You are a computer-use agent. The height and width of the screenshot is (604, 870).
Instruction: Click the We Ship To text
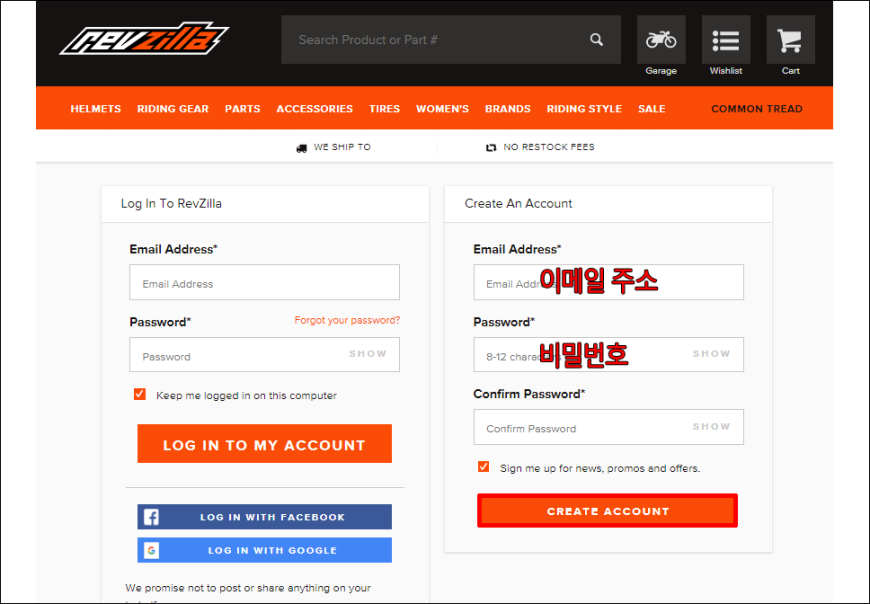(342, 147)
